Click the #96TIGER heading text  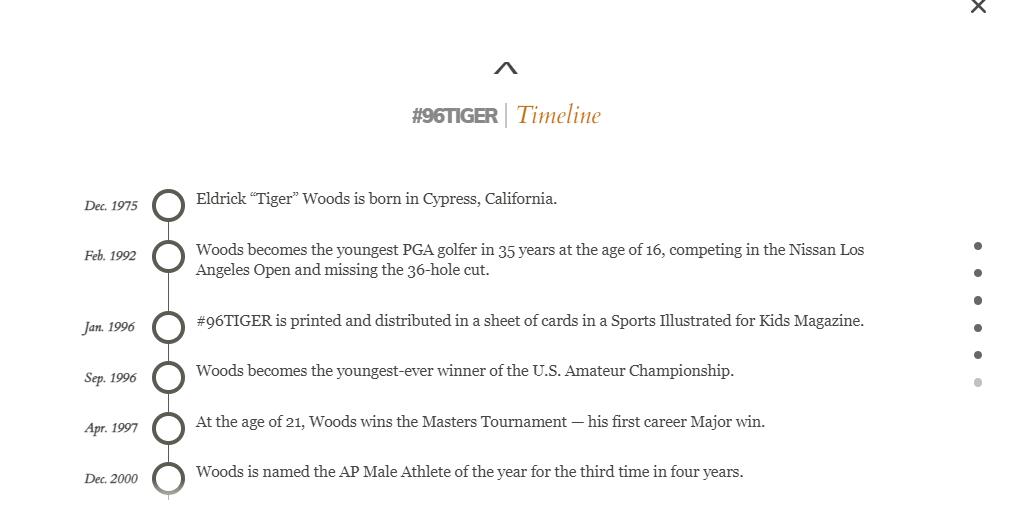(454, 116)
